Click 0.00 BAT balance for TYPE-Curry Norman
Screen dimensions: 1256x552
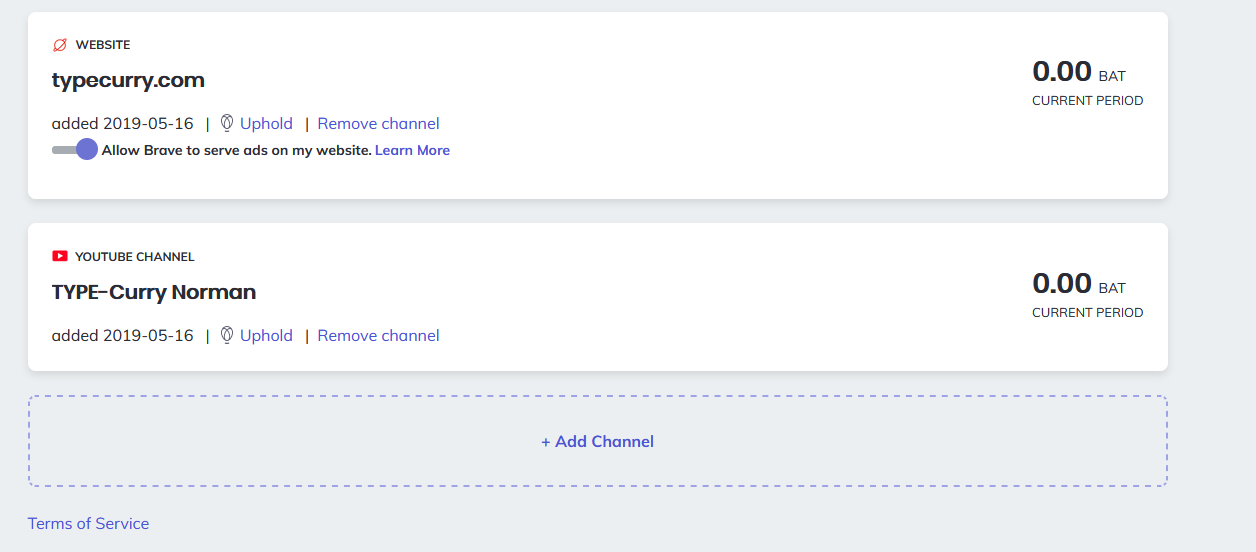pos(1079,284)
